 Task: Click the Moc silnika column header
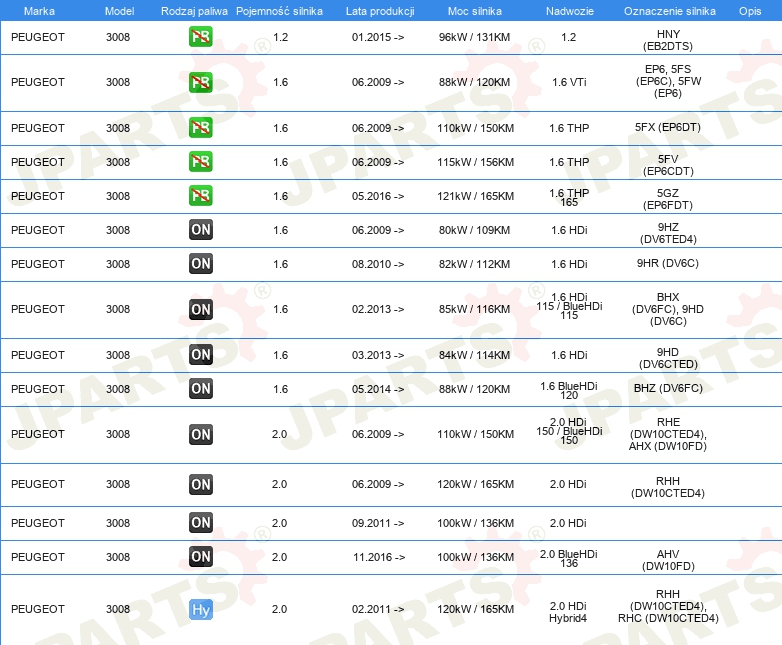click(474, 11)
